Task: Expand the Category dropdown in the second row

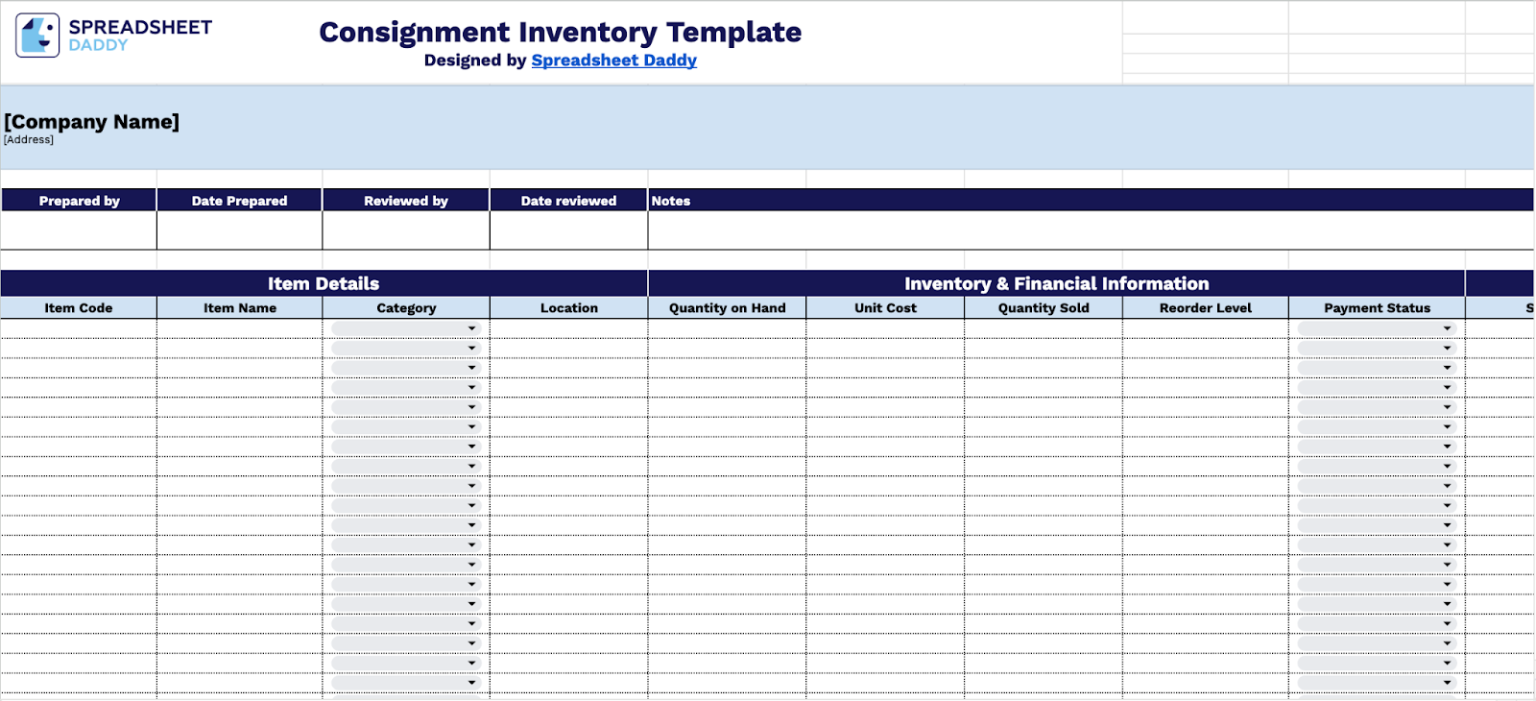Action: (471, 347)
